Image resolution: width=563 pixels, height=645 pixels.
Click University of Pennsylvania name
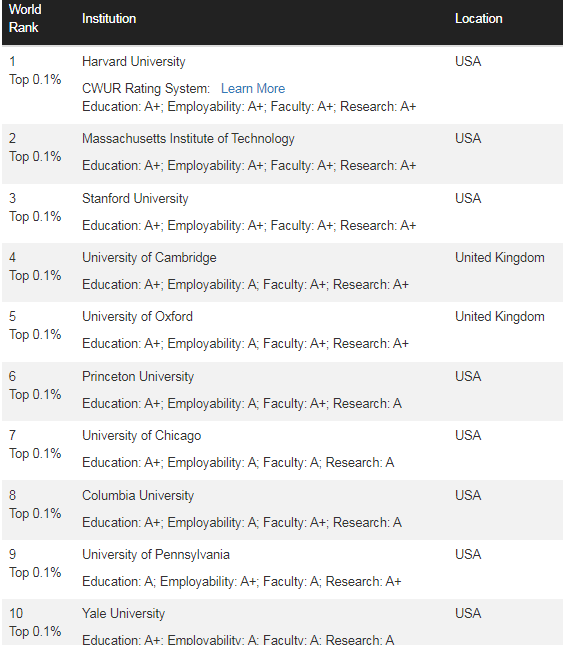coord(155,555)
